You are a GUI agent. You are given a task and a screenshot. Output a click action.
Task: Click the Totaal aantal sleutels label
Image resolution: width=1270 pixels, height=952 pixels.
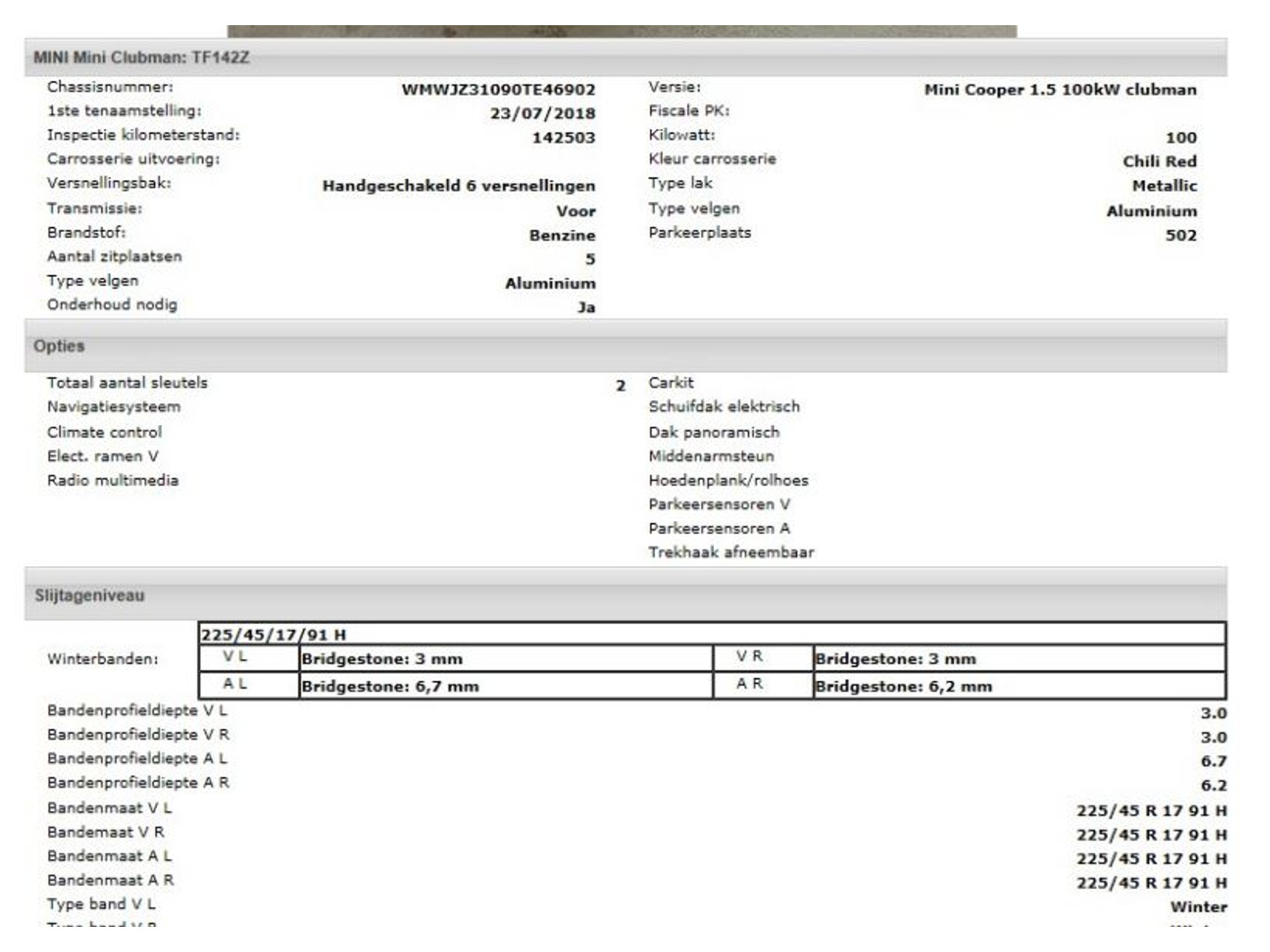coord(127,383)
